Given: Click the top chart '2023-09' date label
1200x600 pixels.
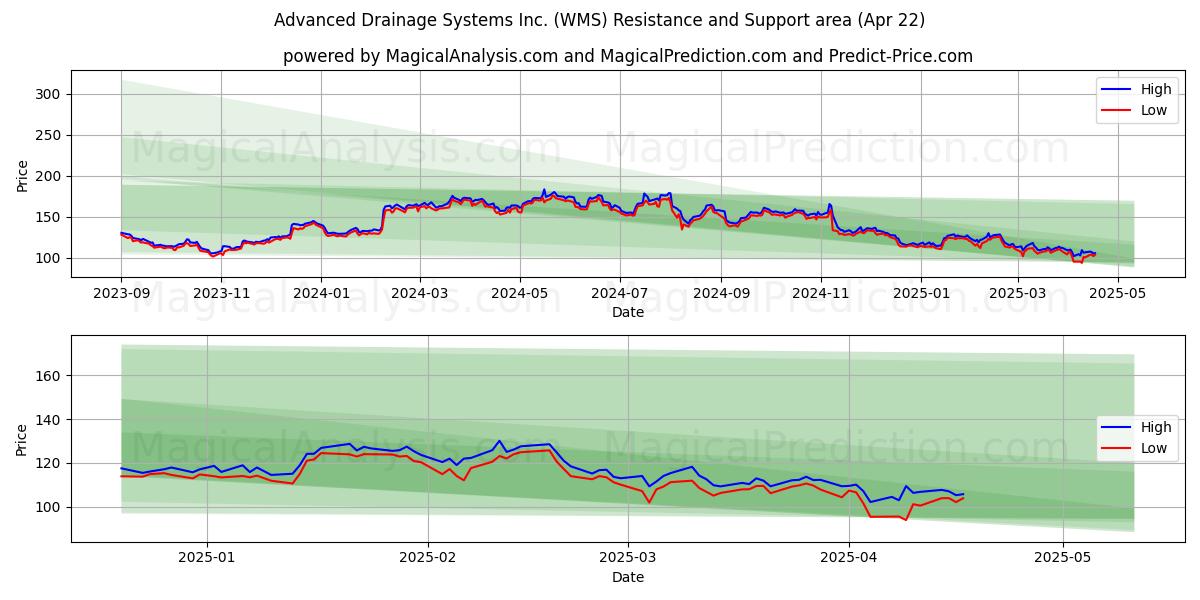Looking at the screenshot, I should coord(121,294).
